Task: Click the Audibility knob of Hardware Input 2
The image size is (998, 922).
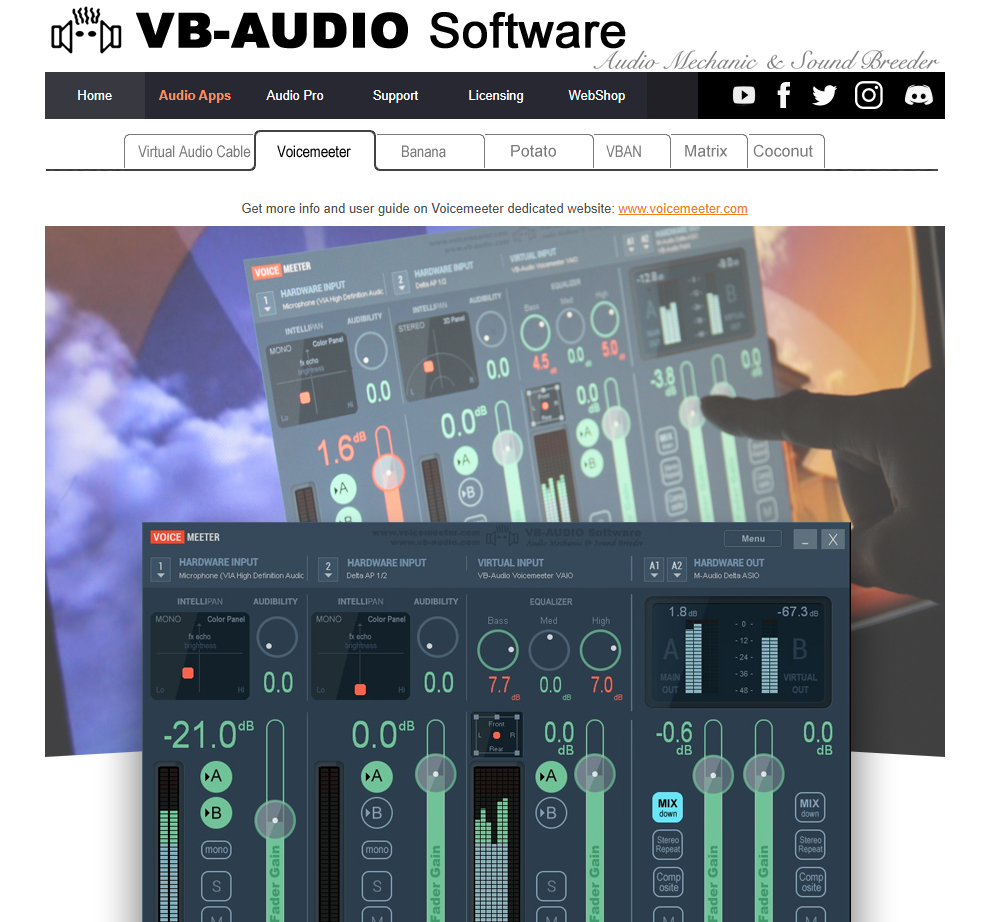Action: [437, 638]
